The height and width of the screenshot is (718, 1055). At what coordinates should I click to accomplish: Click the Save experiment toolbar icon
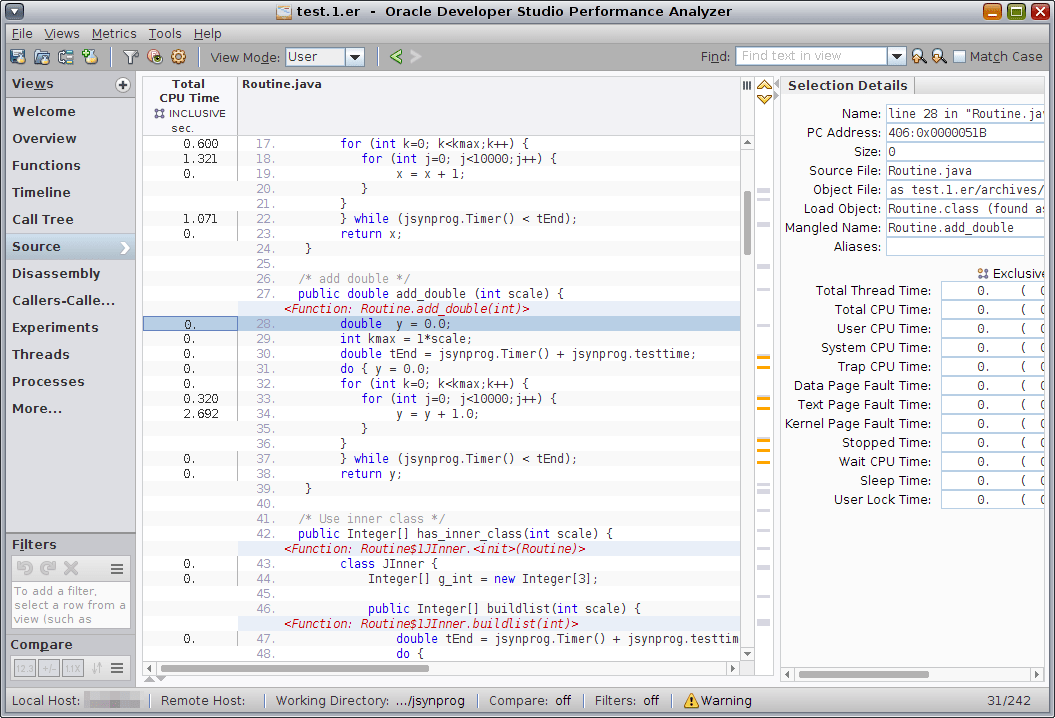18,57
